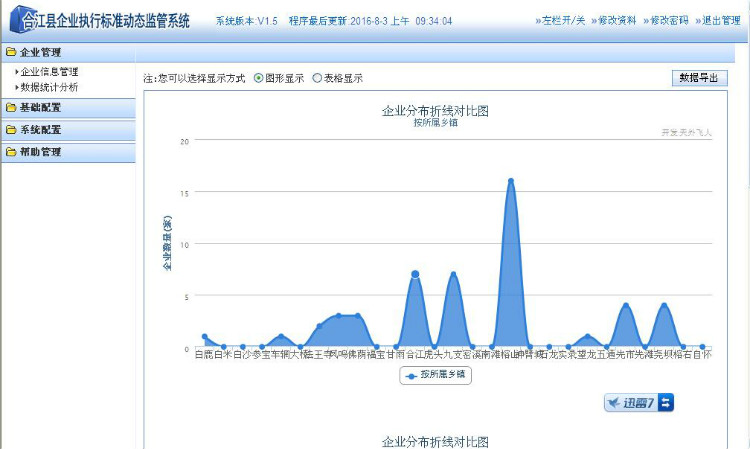The width and height of the screenshot is (750, 449).
Task: Select the 图形显示 radio button
Action: coord(258,78)
